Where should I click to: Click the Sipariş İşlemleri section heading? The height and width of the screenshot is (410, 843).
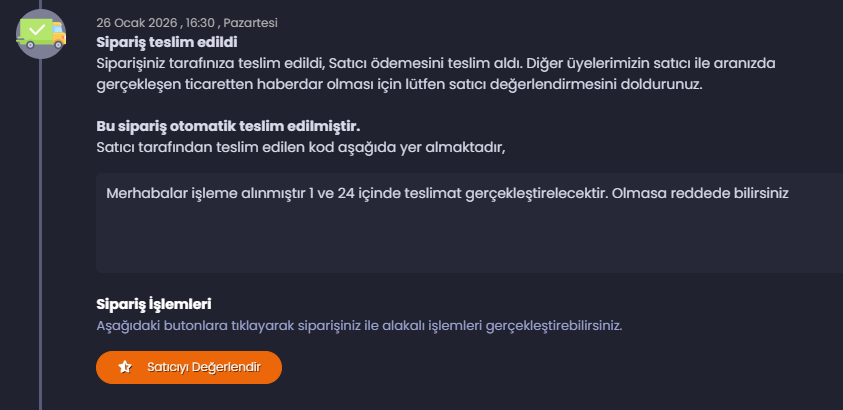point(154,305)
